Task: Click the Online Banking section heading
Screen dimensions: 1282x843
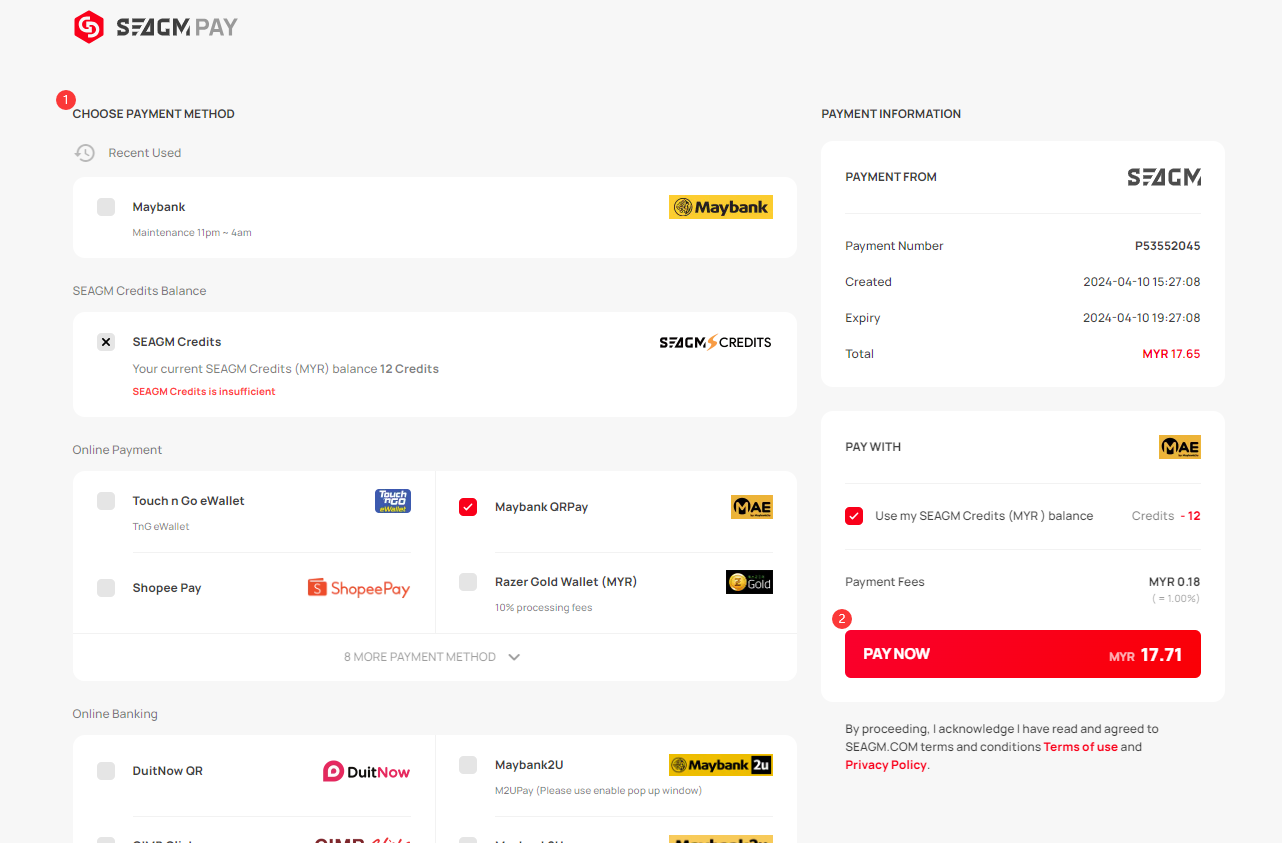Action: click(115, 714)
